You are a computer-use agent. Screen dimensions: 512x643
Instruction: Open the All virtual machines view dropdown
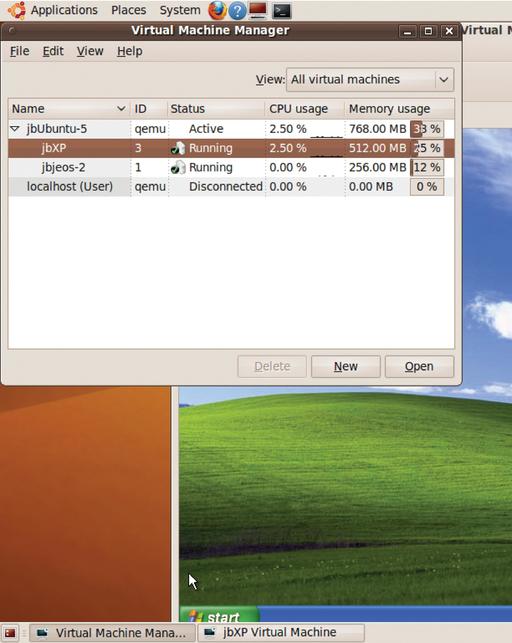tap(370, 80)
